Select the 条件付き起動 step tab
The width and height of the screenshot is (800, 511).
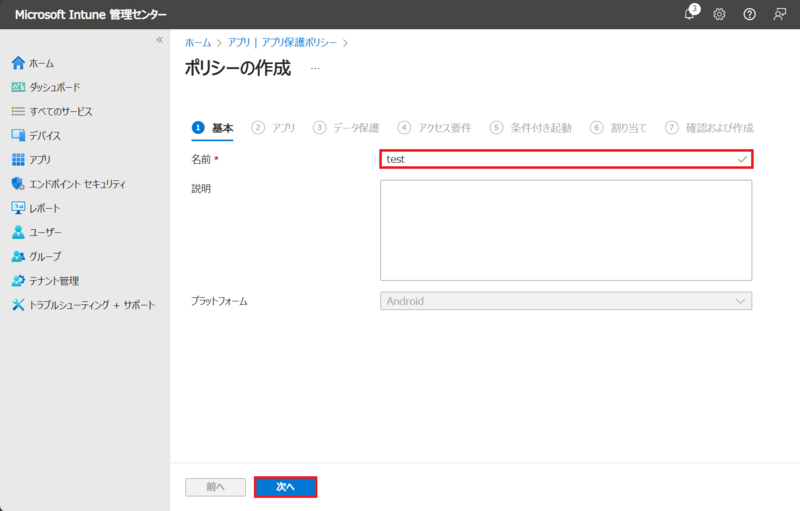click(531, 127)
